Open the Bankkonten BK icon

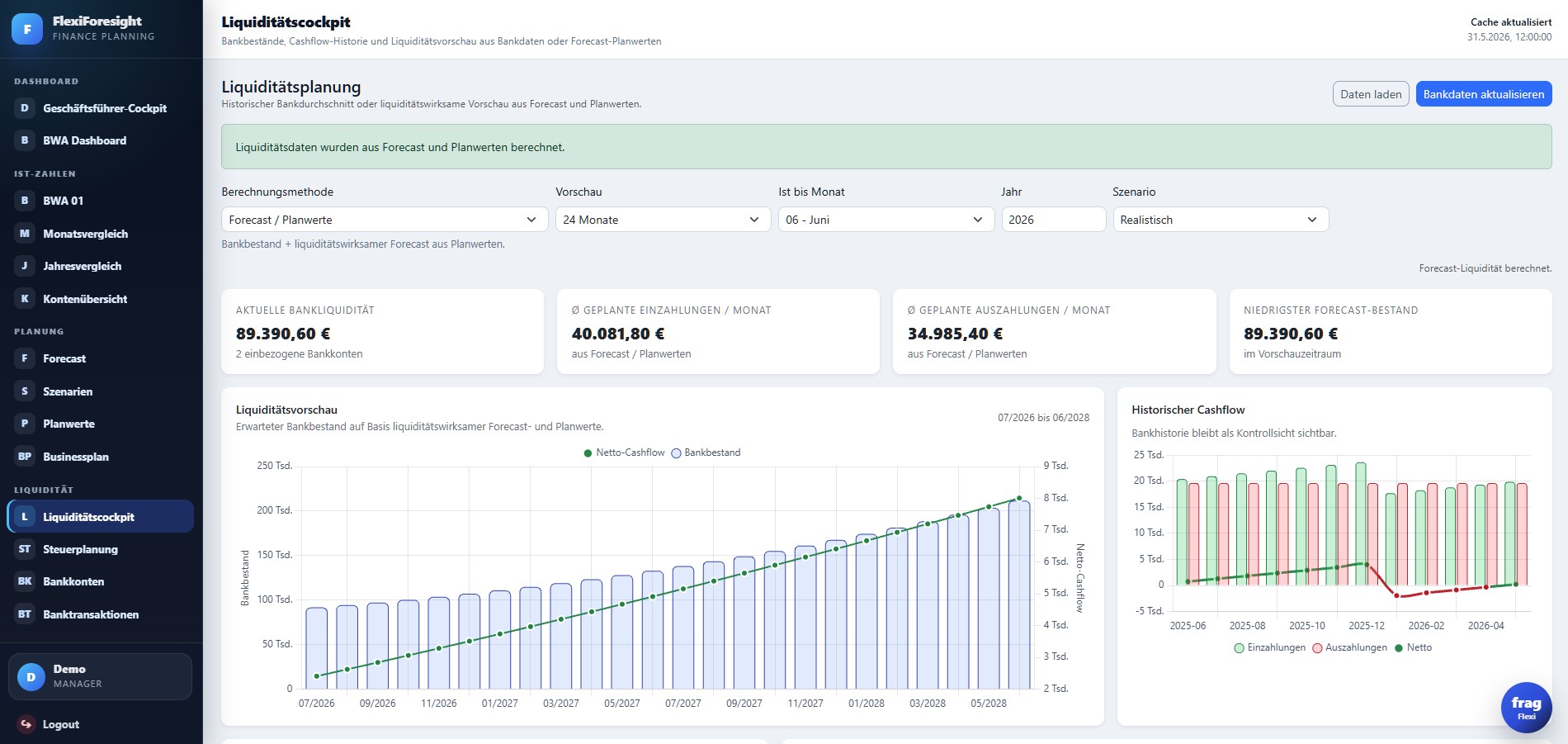coord(25,581)
